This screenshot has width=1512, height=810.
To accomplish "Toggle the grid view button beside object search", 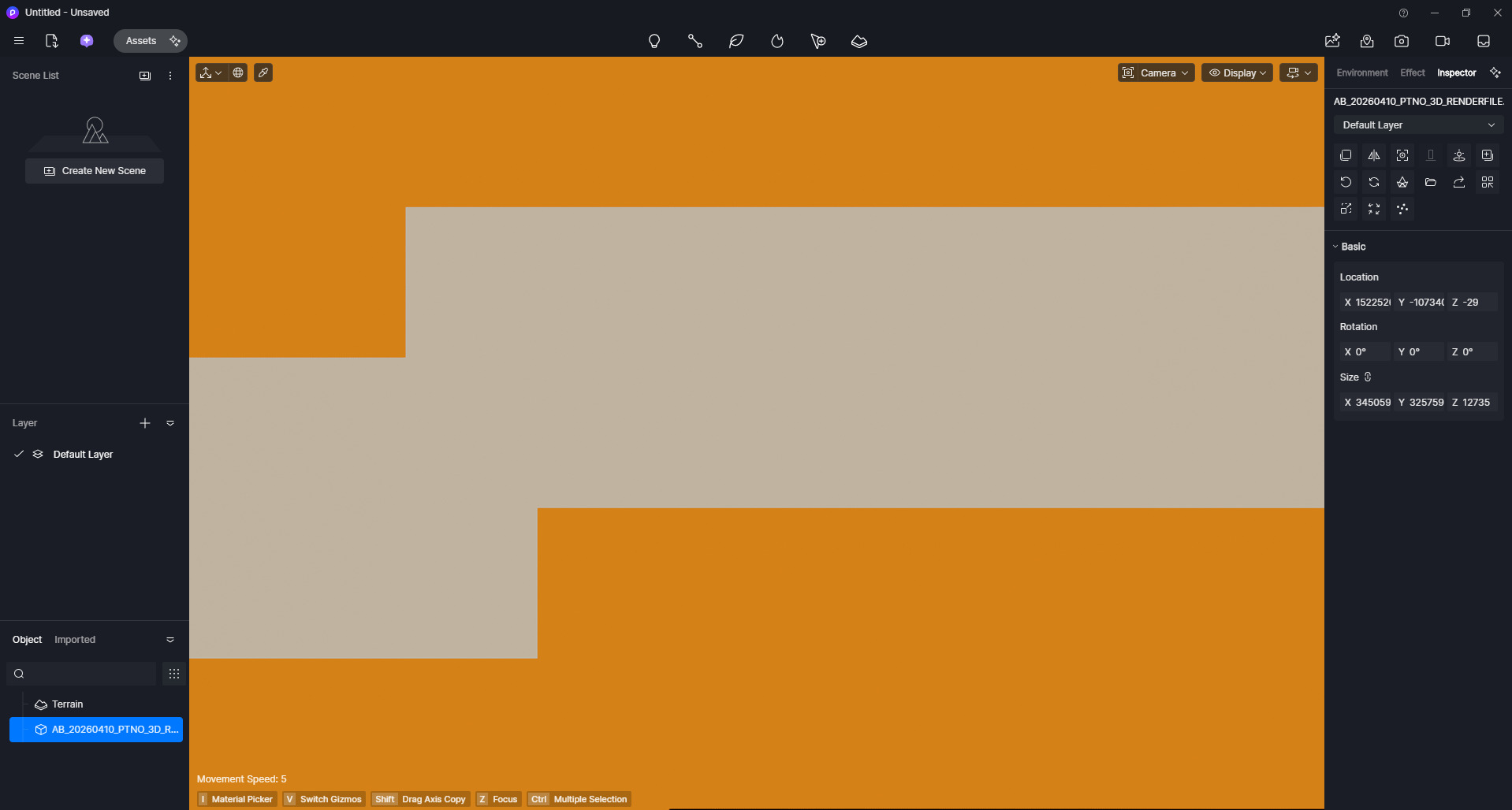I will coord(174,674).
